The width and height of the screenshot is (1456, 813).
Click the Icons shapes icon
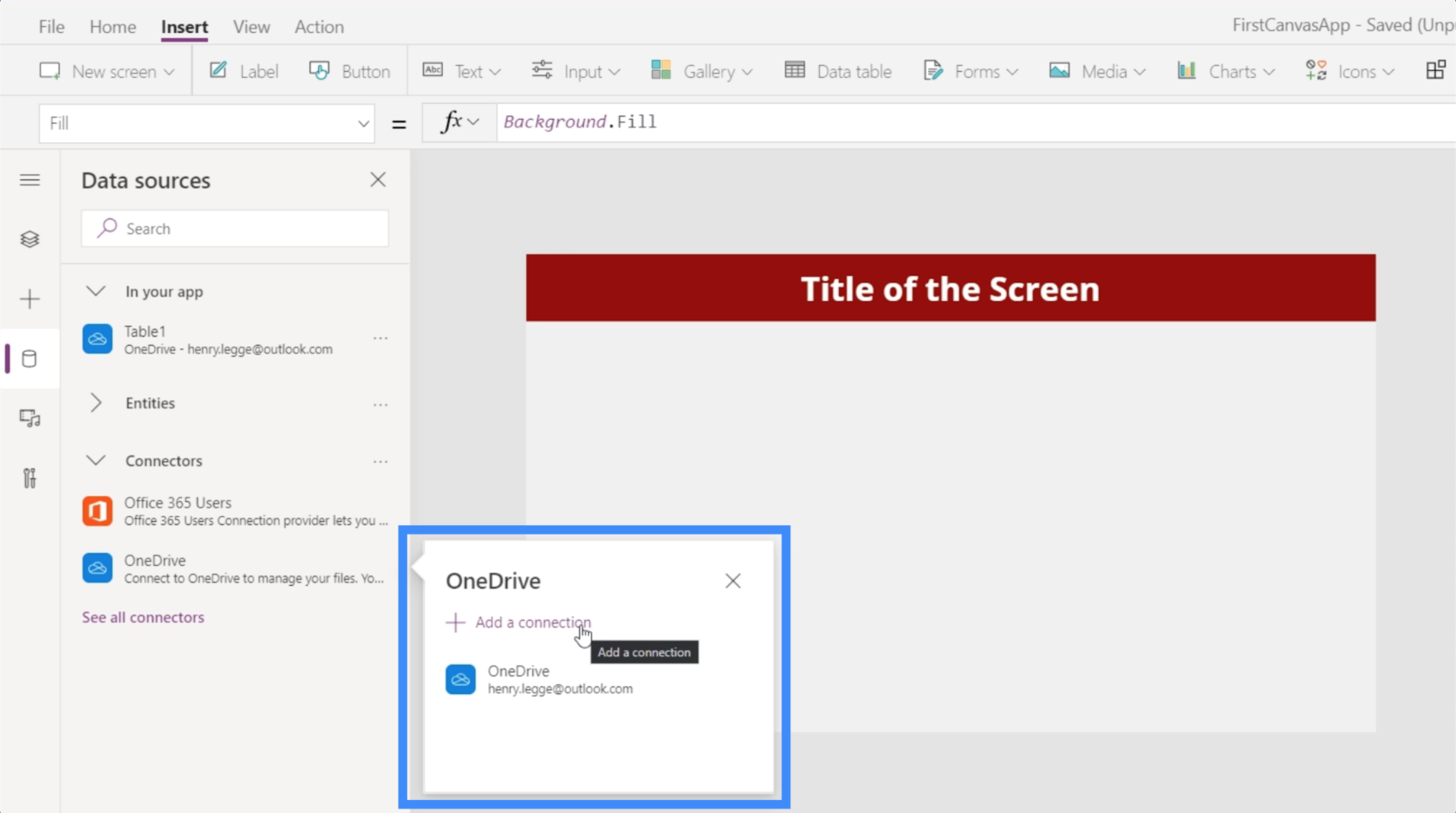1316,70
